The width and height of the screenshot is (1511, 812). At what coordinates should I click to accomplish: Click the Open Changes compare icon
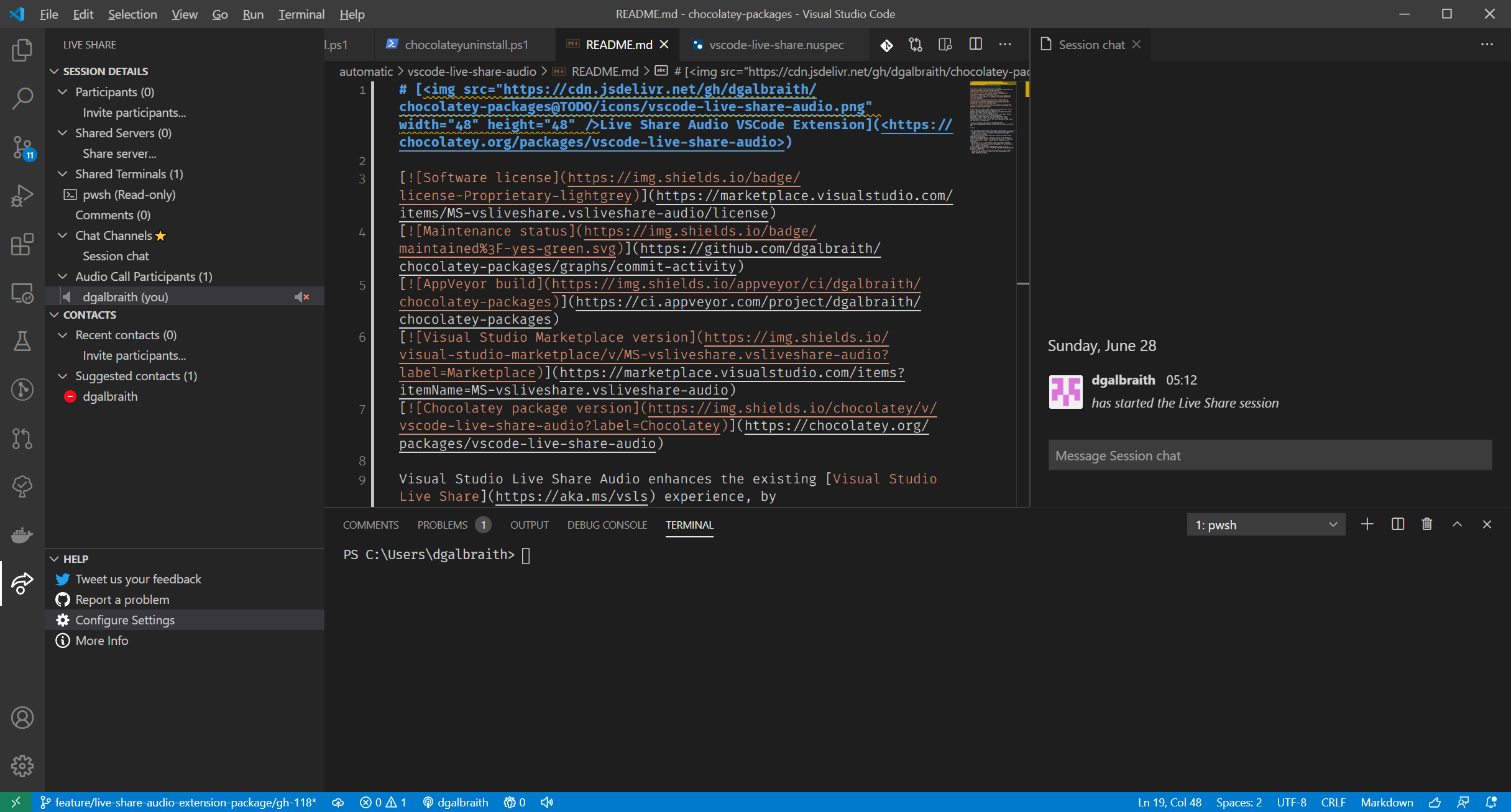point(916,45)
